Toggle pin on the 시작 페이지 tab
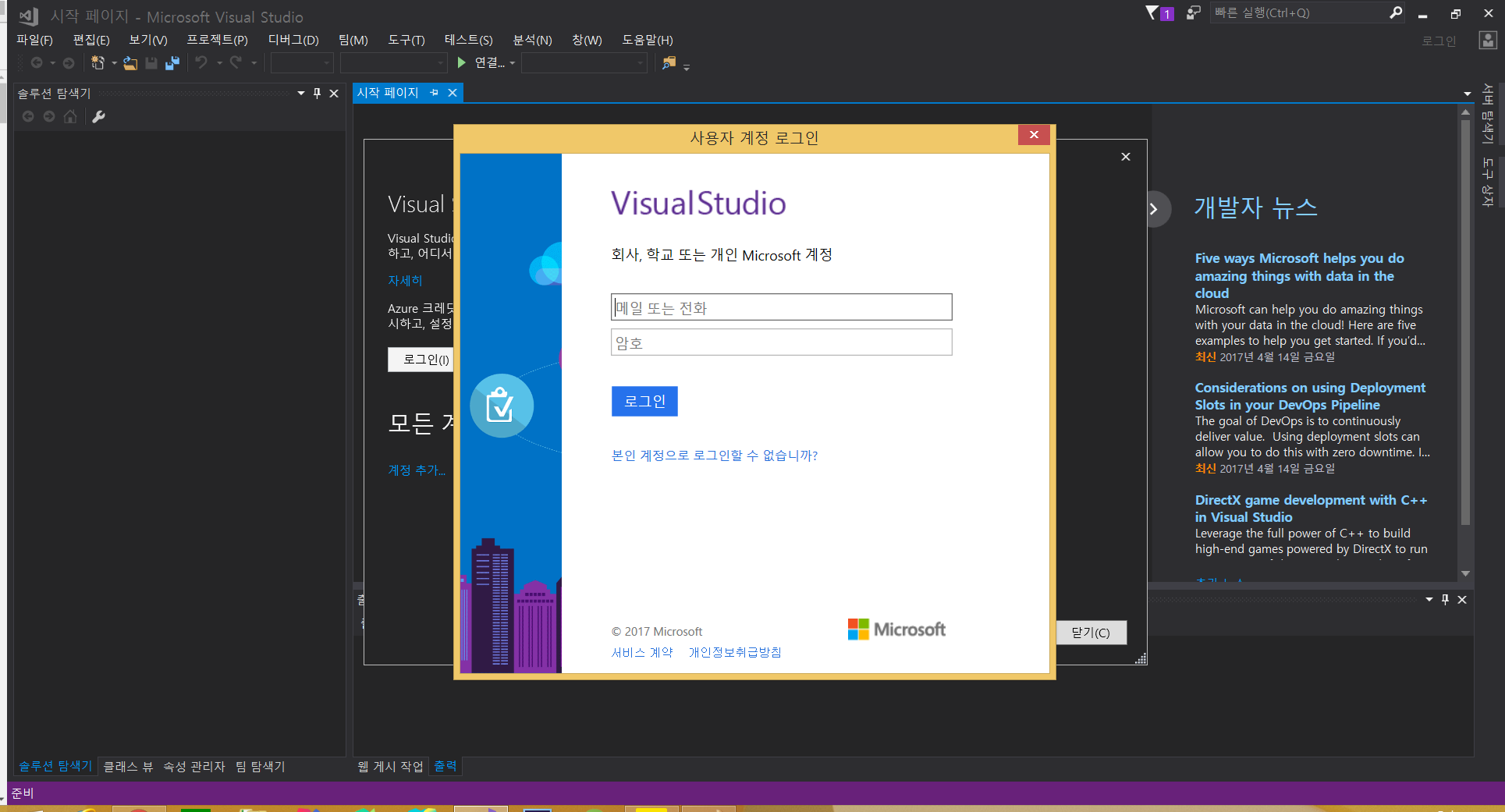1505x812 pixels. point(435,93)
